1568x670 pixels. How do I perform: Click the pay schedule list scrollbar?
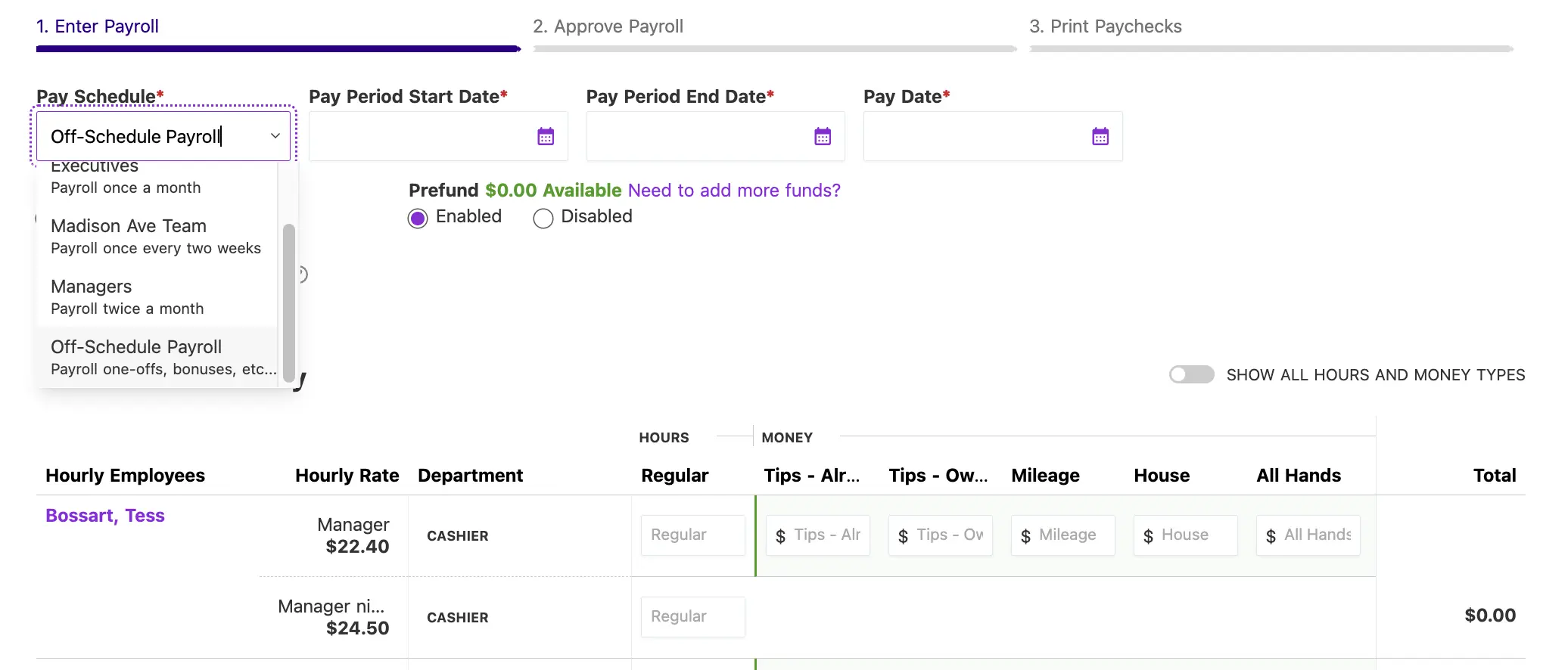click(x=288, y=302)
